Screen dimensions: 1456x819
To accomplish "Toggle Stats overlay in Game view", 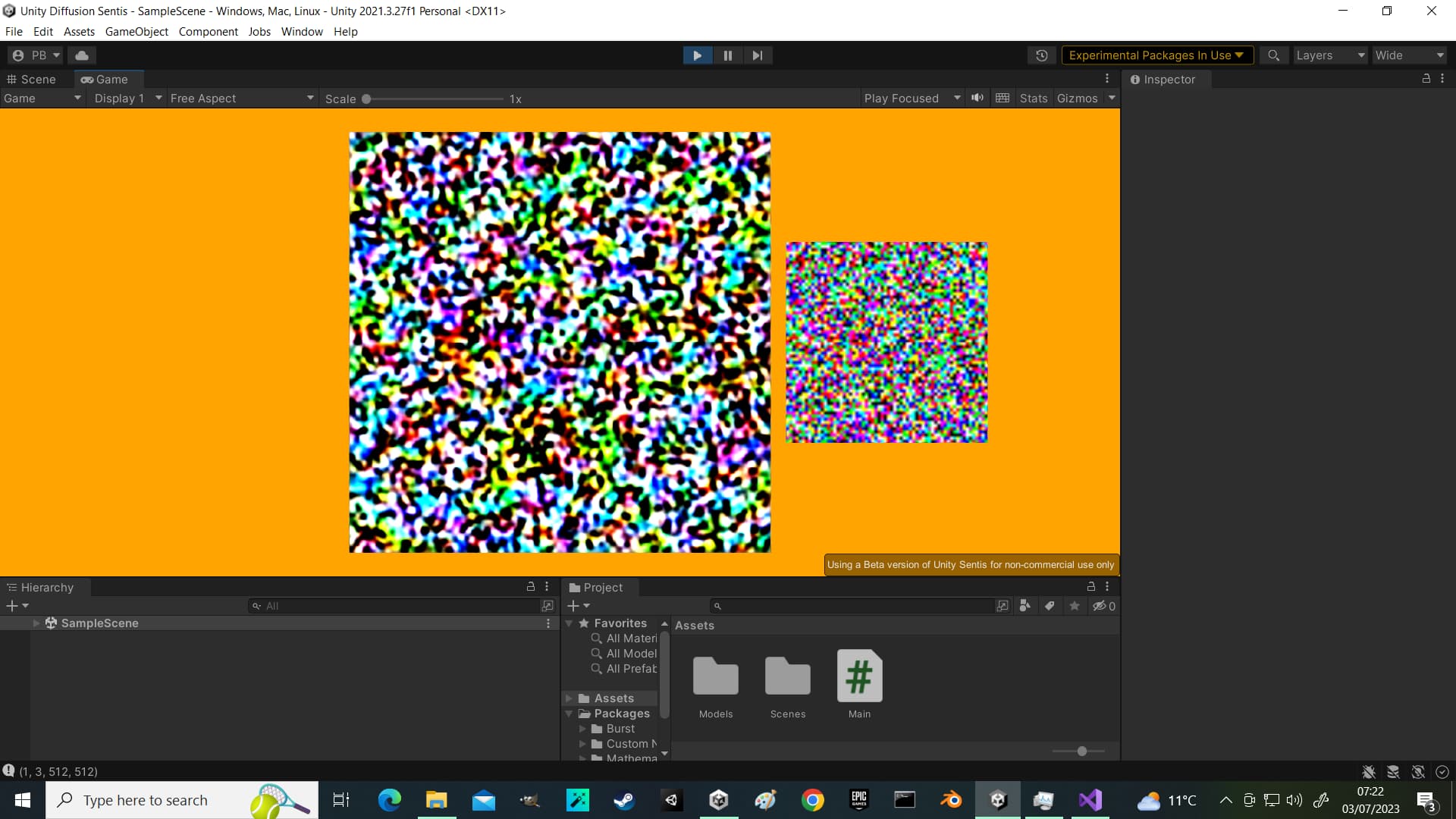I will tap(1034, 98).
